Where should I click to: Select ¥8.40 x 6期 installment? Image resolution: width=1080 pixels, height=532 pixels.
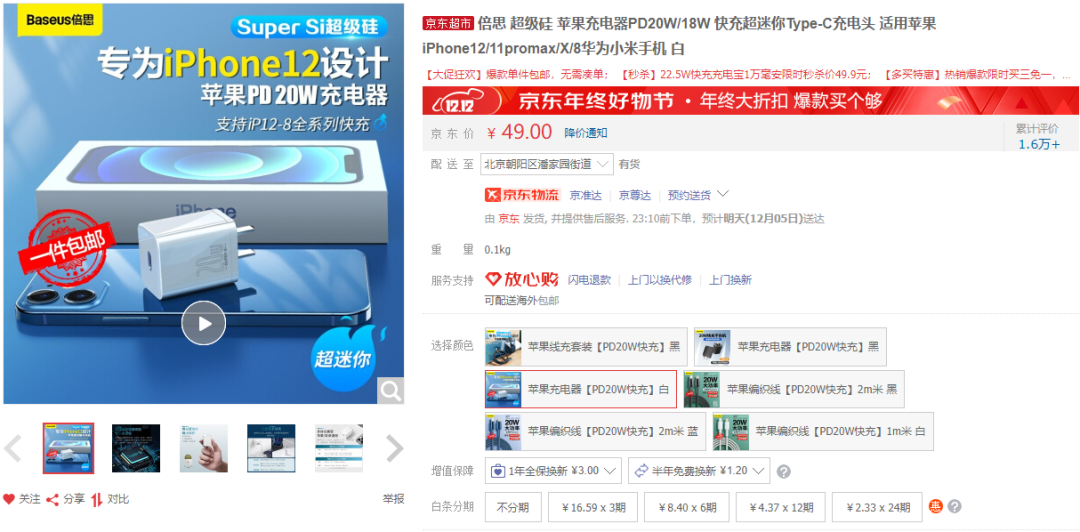[x=687, y=507]
